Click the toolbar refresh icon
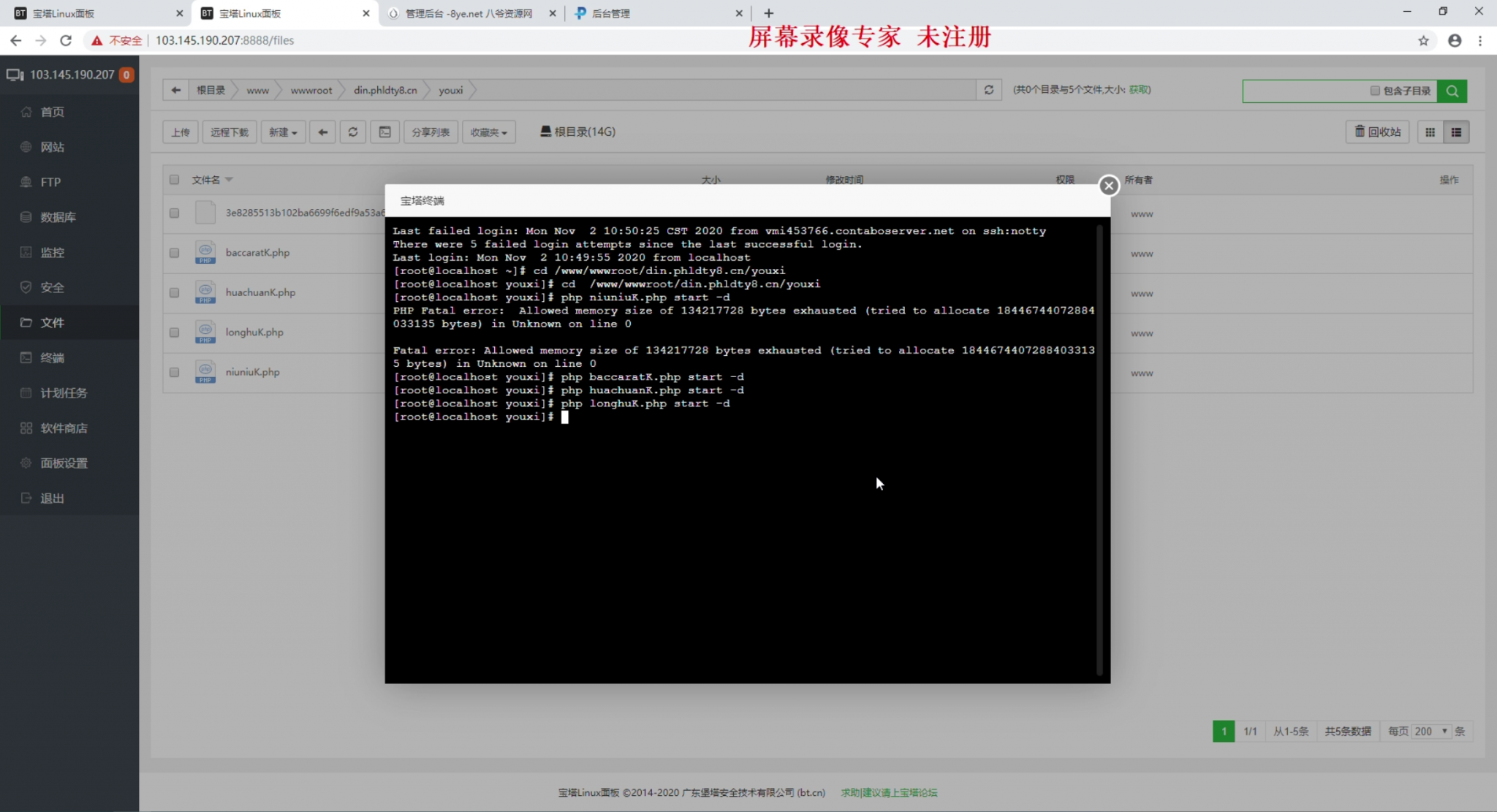This screenshot has height=812, width=1497. [x=352, y=132]
